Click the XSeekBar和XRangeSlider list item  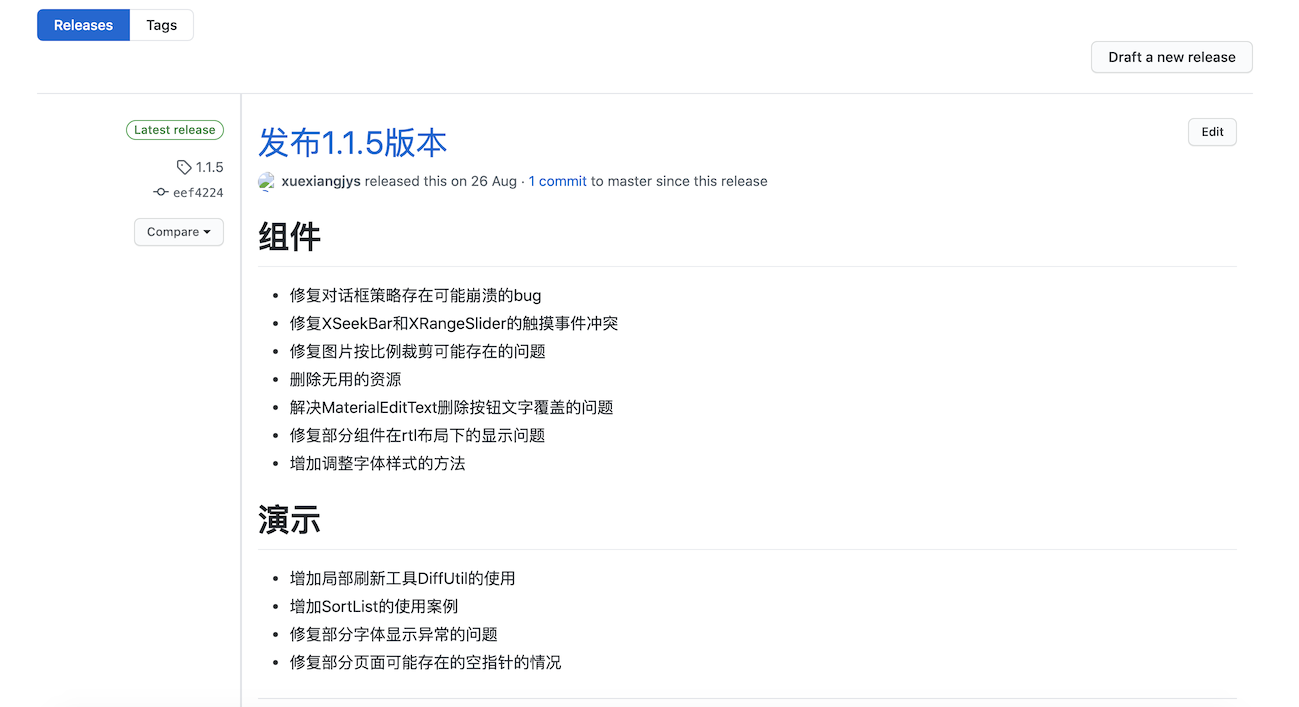[x=454, y=323]
